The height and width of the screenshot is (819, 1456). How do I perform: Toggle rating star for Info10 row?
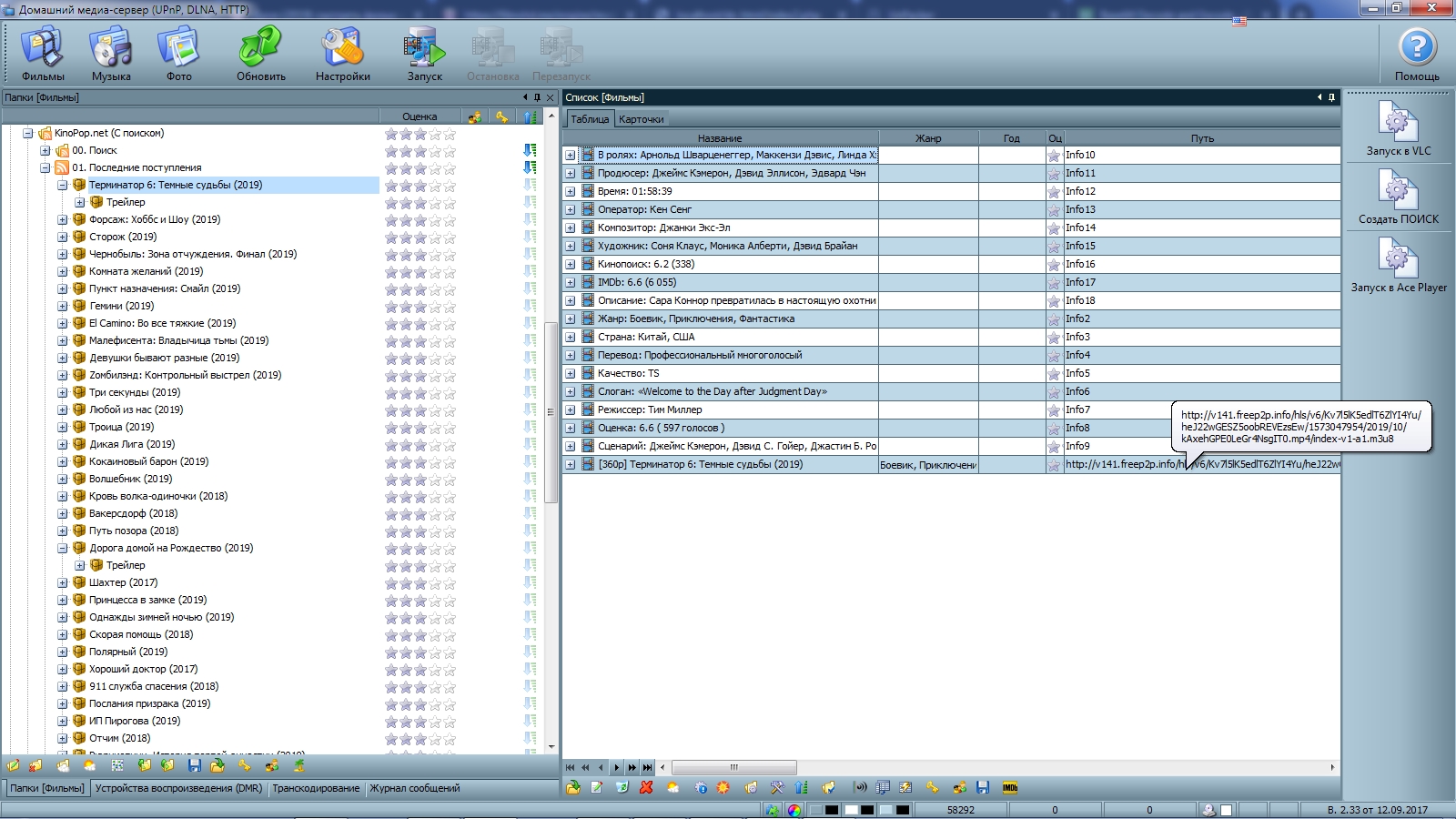tap(1054, 156)
